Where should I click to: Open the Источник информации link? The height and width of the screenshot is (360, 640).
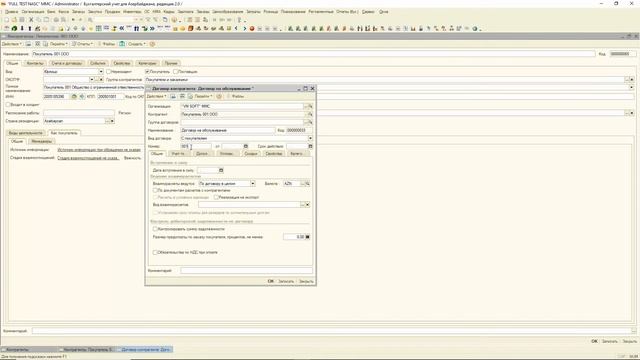click(x=99, y=150)
